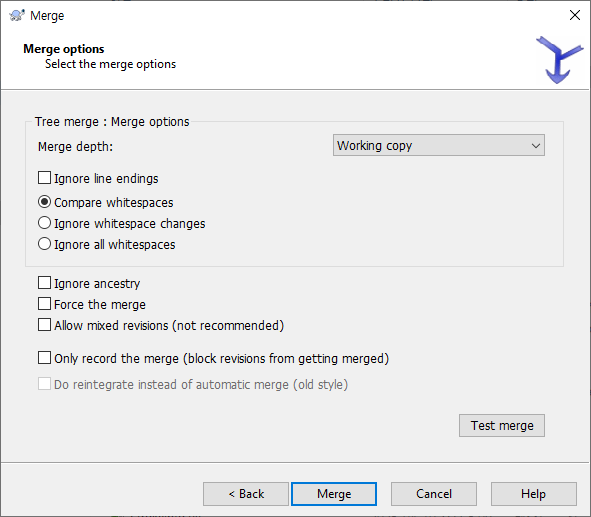Image resolution: width=591 pixels, height=517 pixels.
Task: Click the Merge depth label text
Action: pos(75,146)
